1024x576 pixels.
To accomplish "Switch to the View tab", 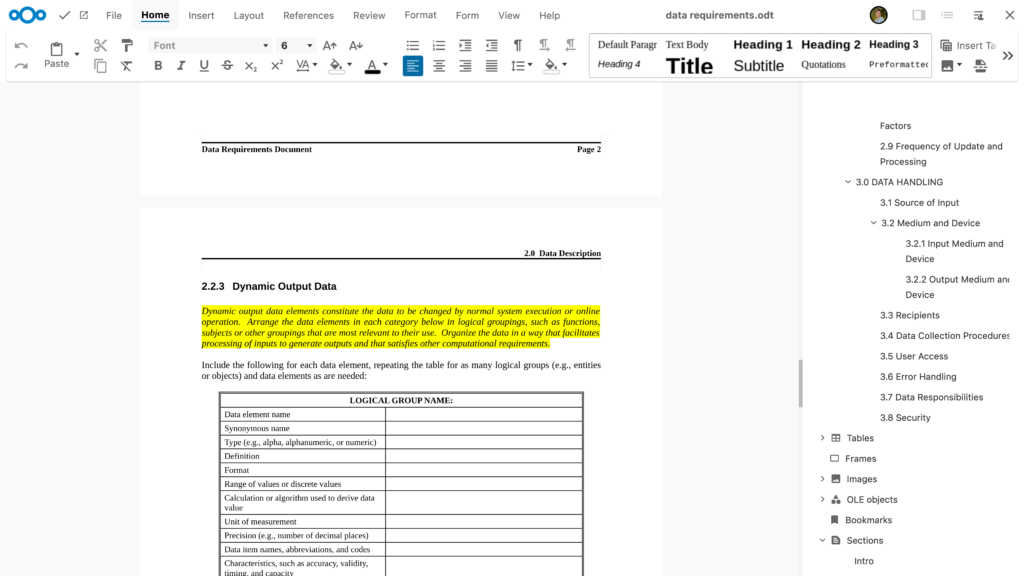I will tap(509, 15).
